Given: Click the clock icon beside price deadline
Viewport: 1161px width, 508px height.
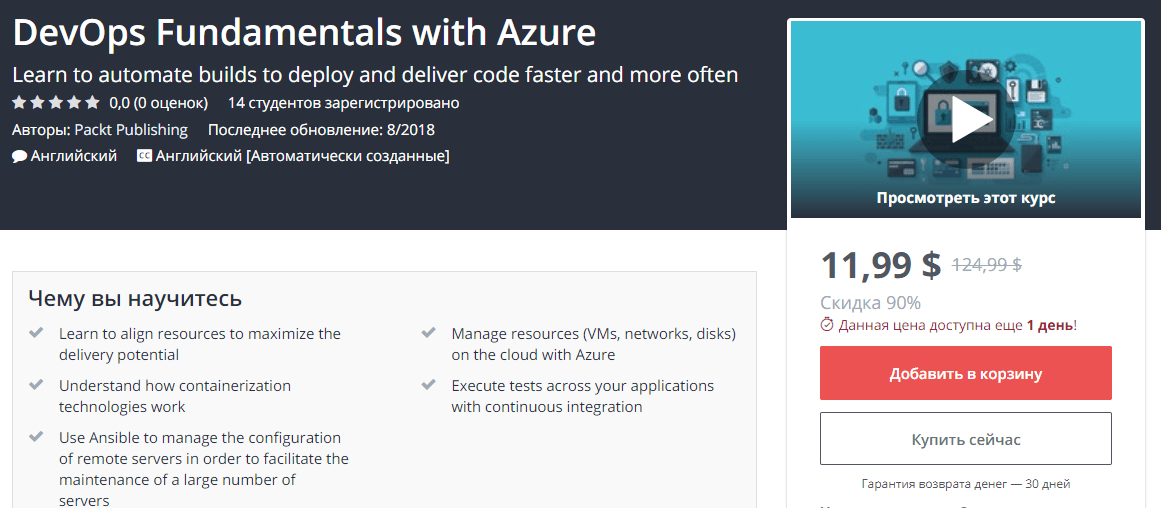Looking at the screenshot, I should [x=827, y=324].
